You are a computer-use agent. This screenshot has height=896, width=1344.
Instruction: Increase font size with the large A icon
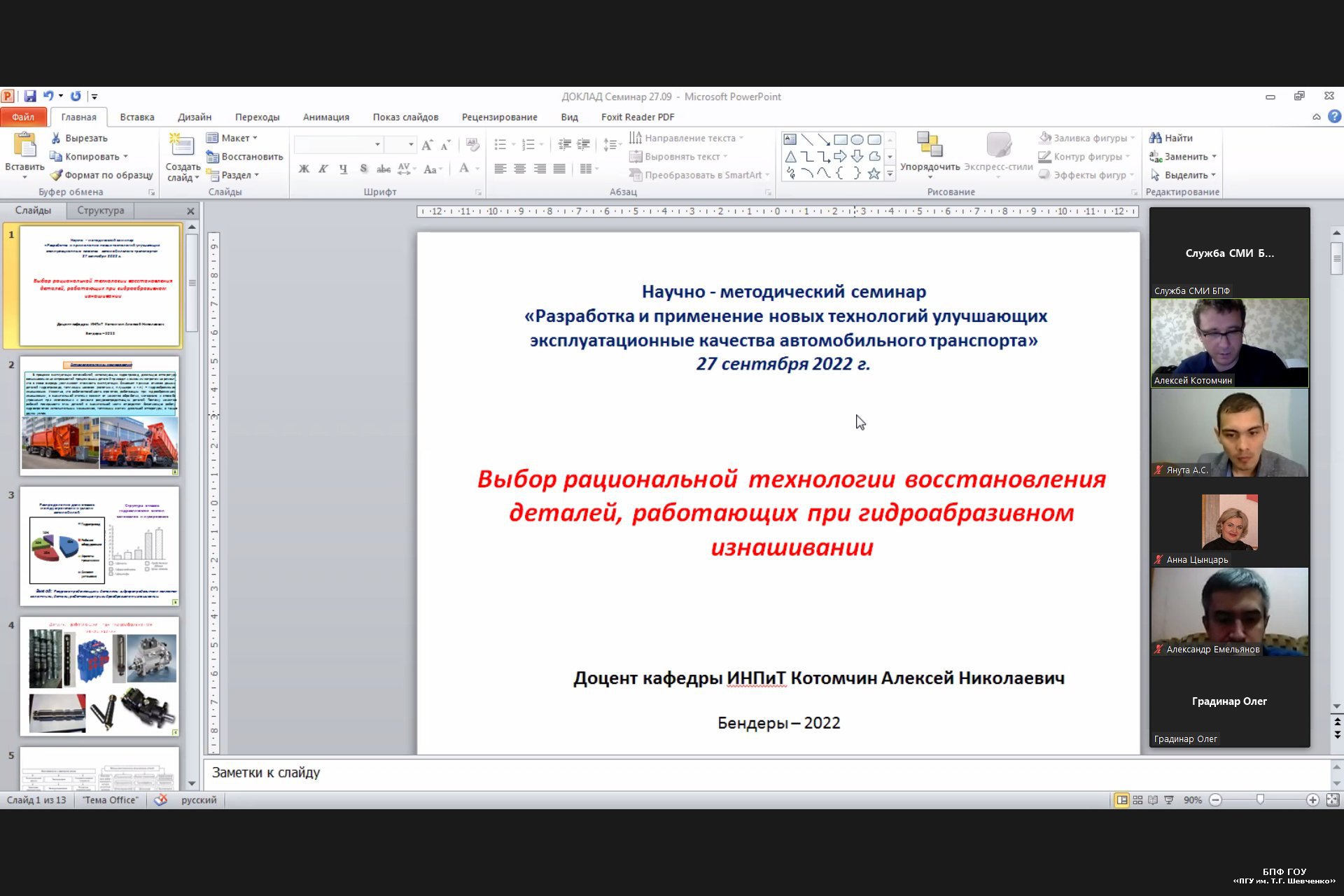click(x=428, y=145)
